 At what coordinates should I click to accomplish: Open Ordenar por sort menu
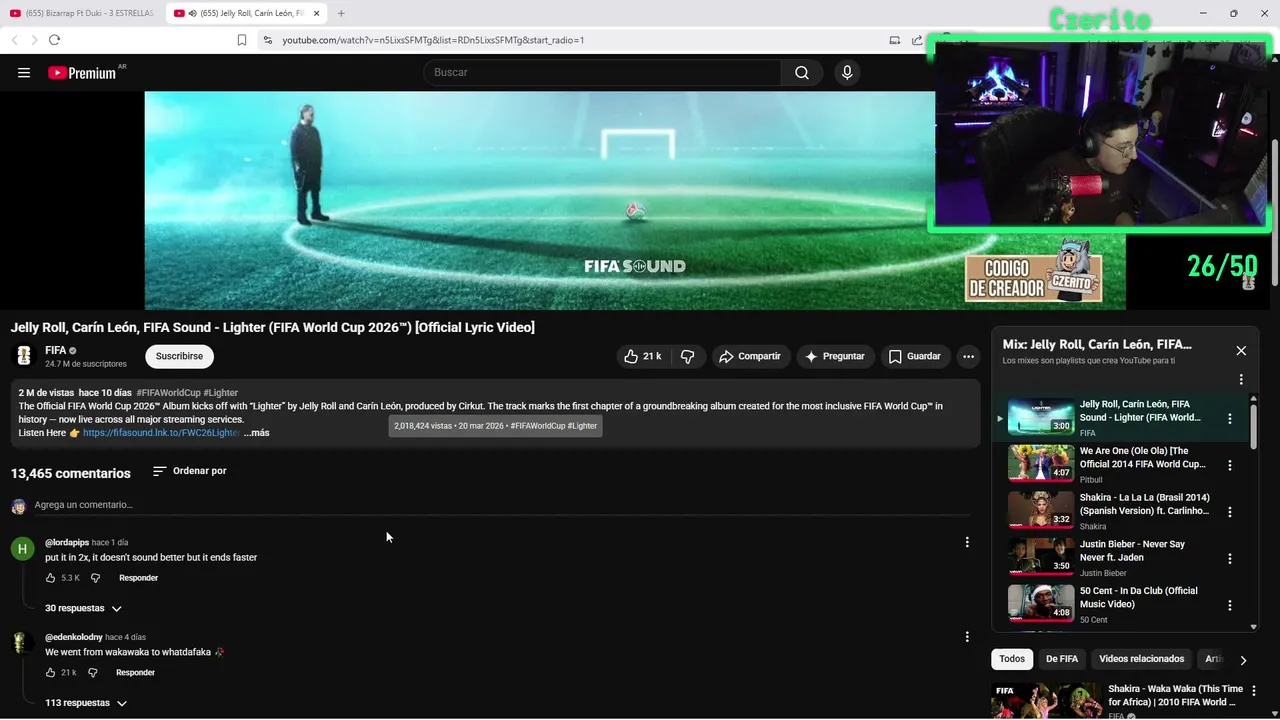click(190, 471)
